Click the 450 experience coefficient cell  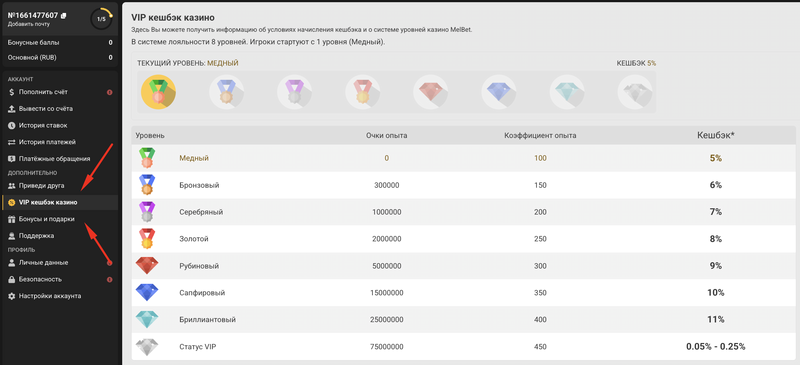540,347
